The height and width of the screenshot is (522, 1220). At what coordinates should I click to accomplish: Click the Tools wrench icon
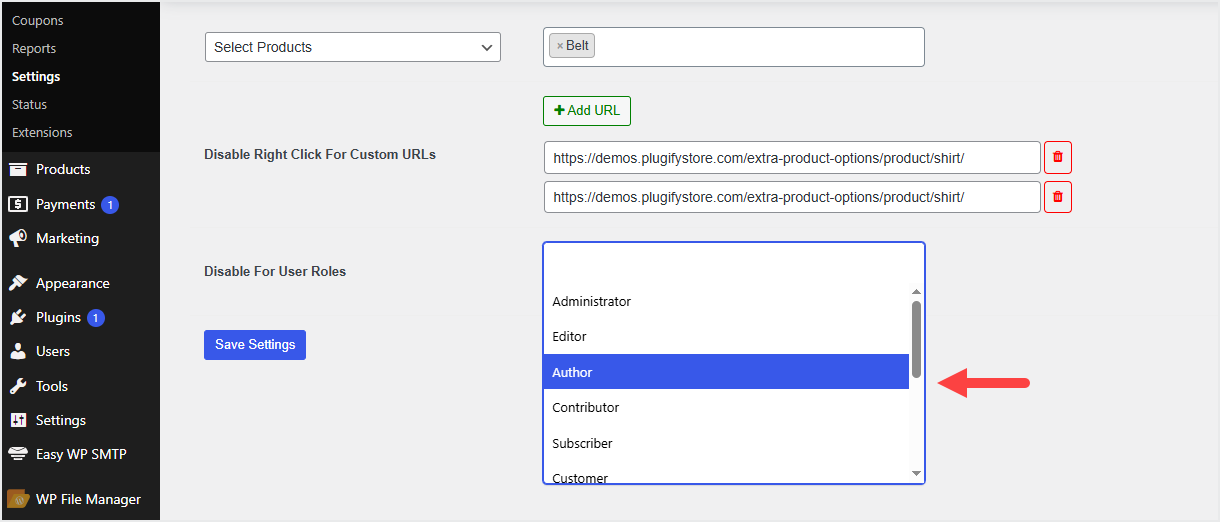pos(18,386)
